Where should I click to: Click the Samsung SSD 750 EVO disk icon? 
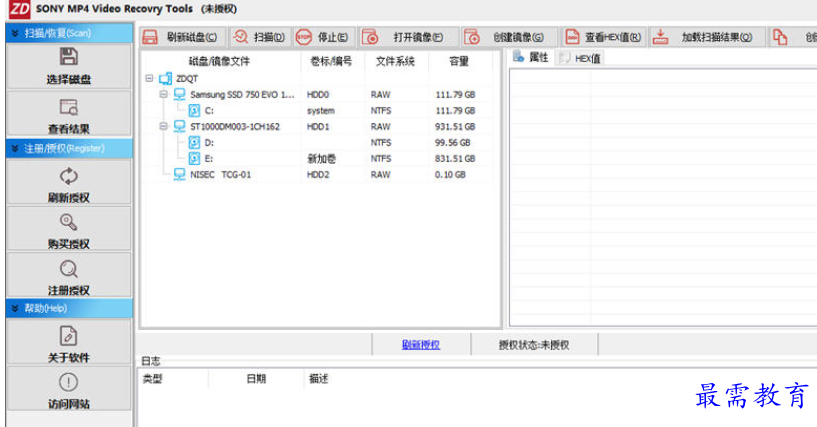pyautogui.click(x=180, y=94)
